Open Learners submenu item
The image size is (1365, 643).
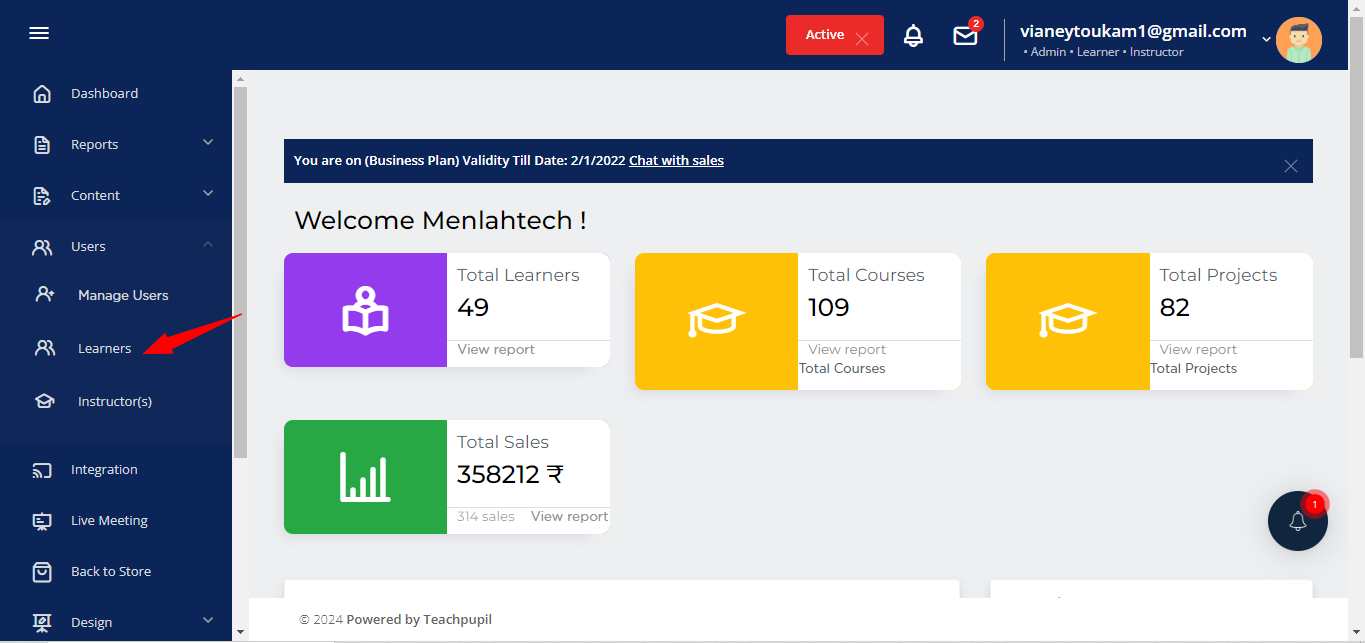(104, 349)
